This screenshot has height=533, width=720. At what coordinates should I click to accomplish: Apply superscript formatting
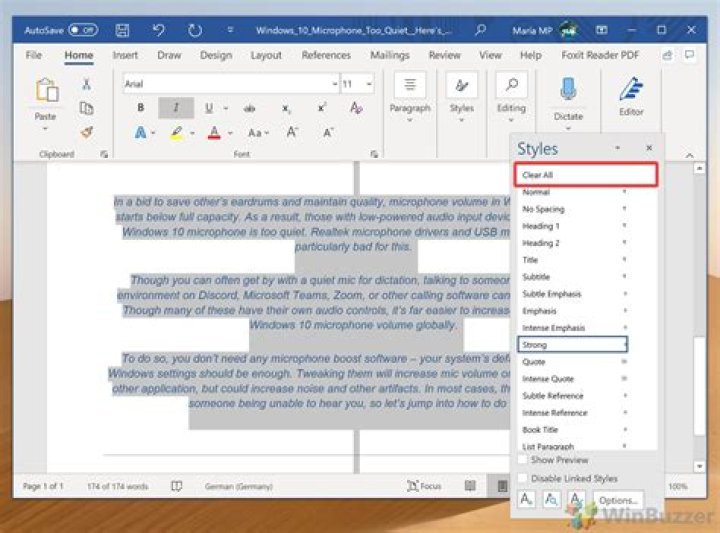(322, 108)
